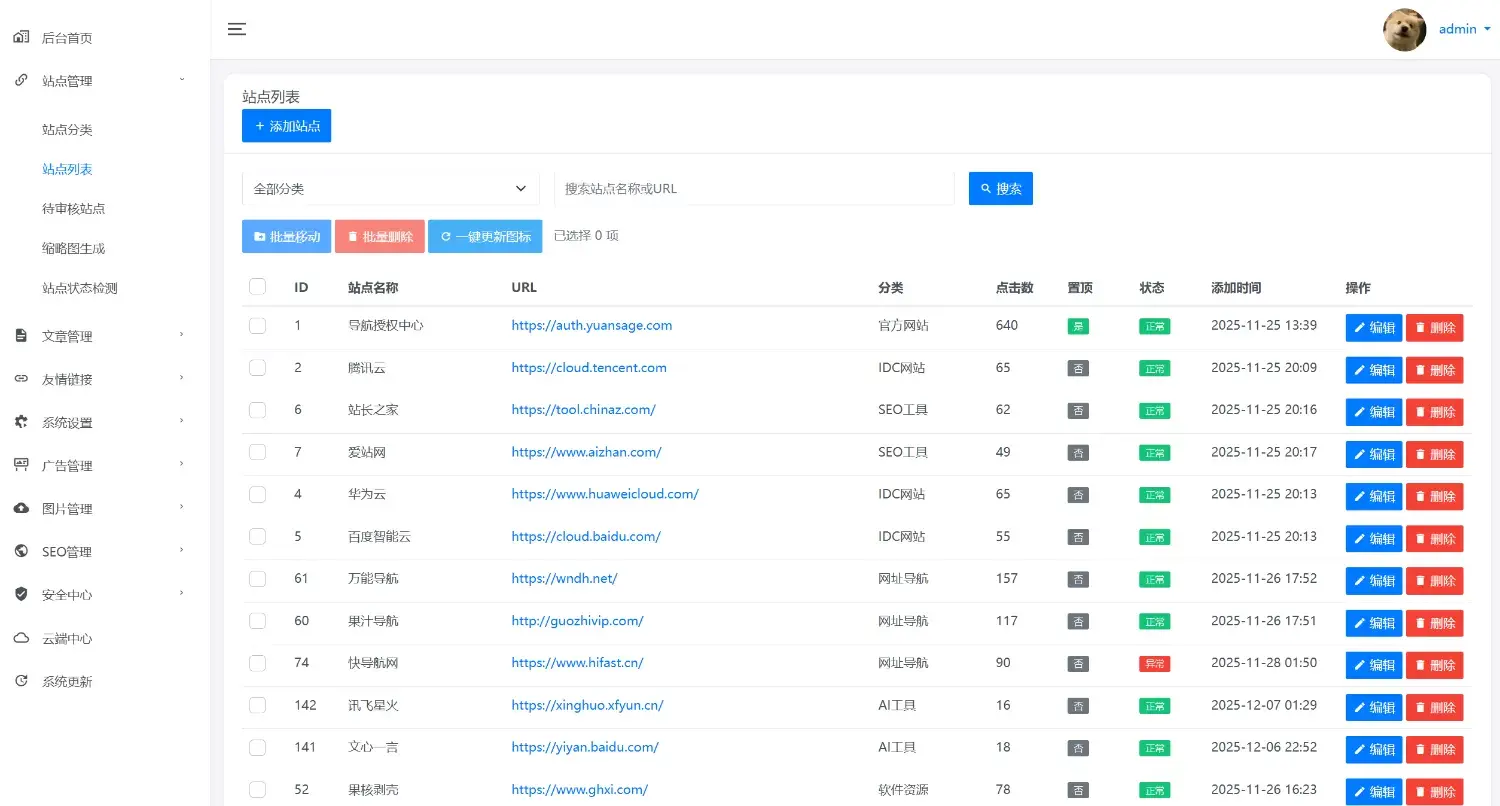Check the box for 腾讯云 row
This screenshot has width=1500, height=806.
[257, 367]
